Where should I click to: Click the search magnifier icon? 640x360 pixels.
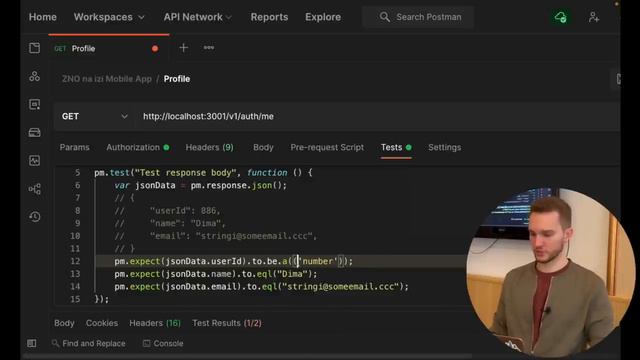click(x=384, y=17)
